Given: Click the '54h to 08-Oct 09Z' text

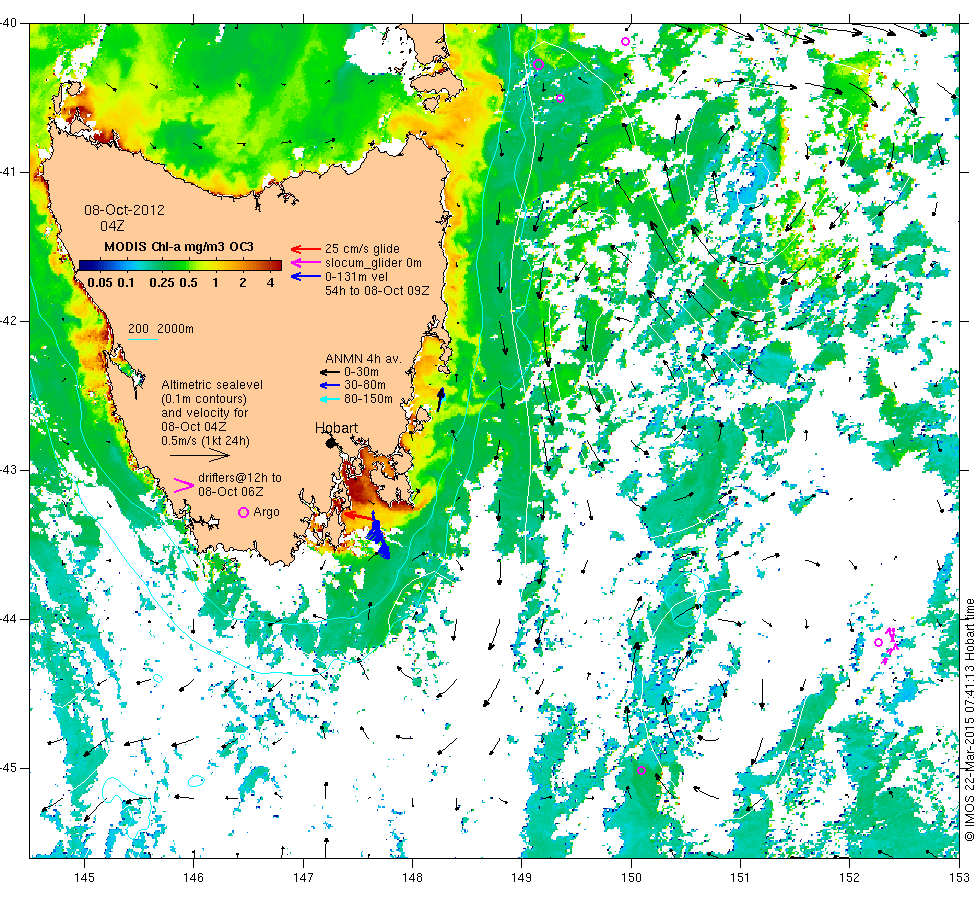Looking at the screenshot, I should (377, 291).
